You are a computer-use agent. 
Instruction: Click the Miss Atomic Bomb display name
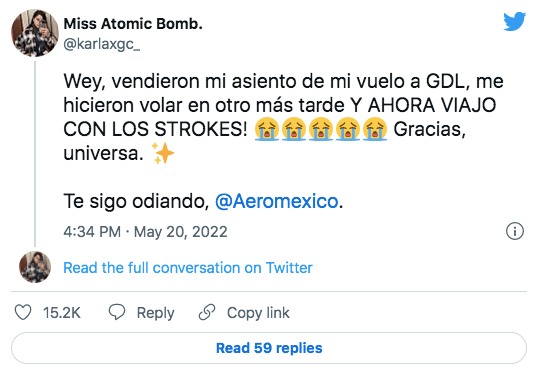pyautogui.click(x=133, y=24)
